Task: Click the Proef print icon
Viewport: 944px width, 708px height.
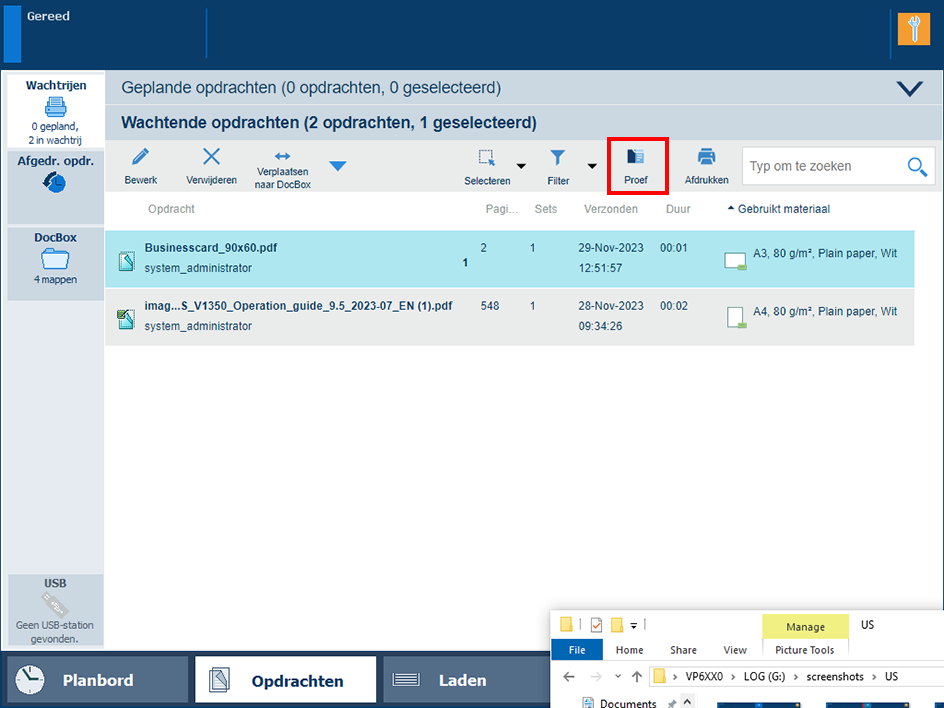Action: (x=636, y=158)
